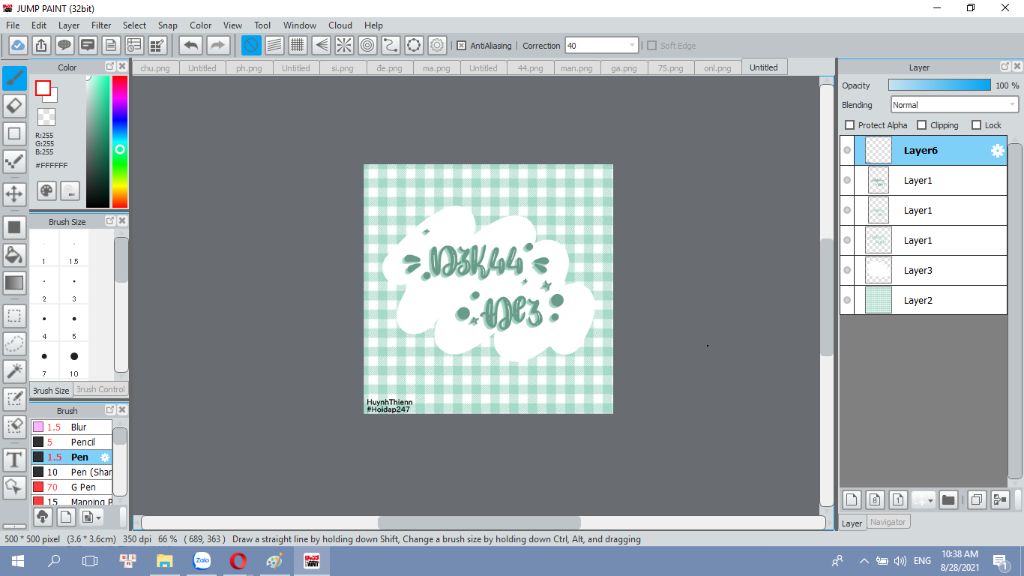The image size is (1024, 576).
Task: Hide the Layer2 layer
Action: click(x=847, y=300)
